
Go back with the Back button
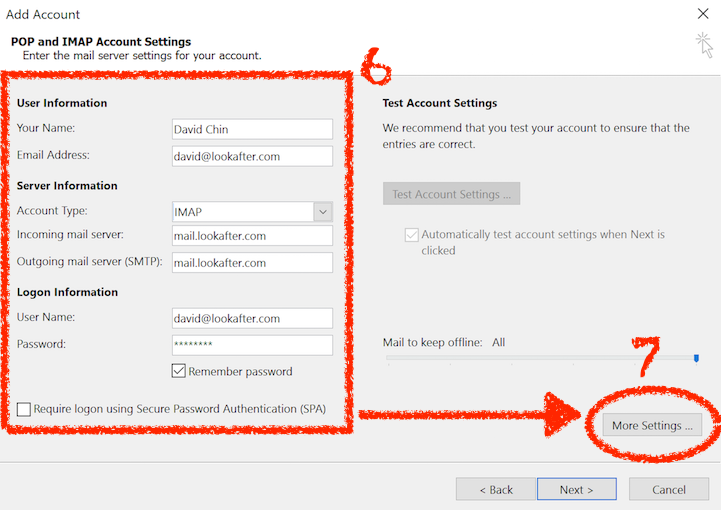tap(495, 489)
